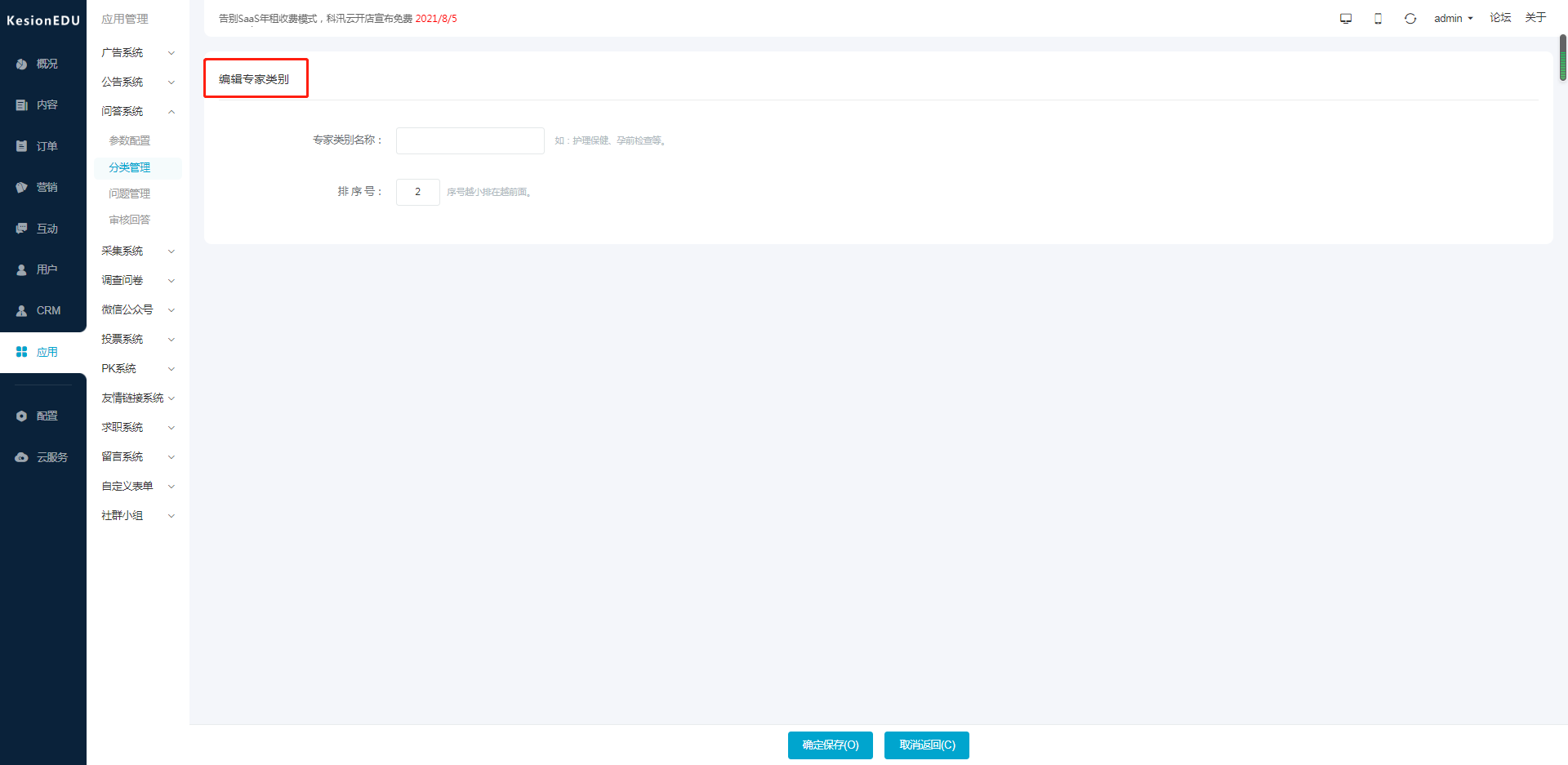Open the 订单 orders icon

pos(22,146)
